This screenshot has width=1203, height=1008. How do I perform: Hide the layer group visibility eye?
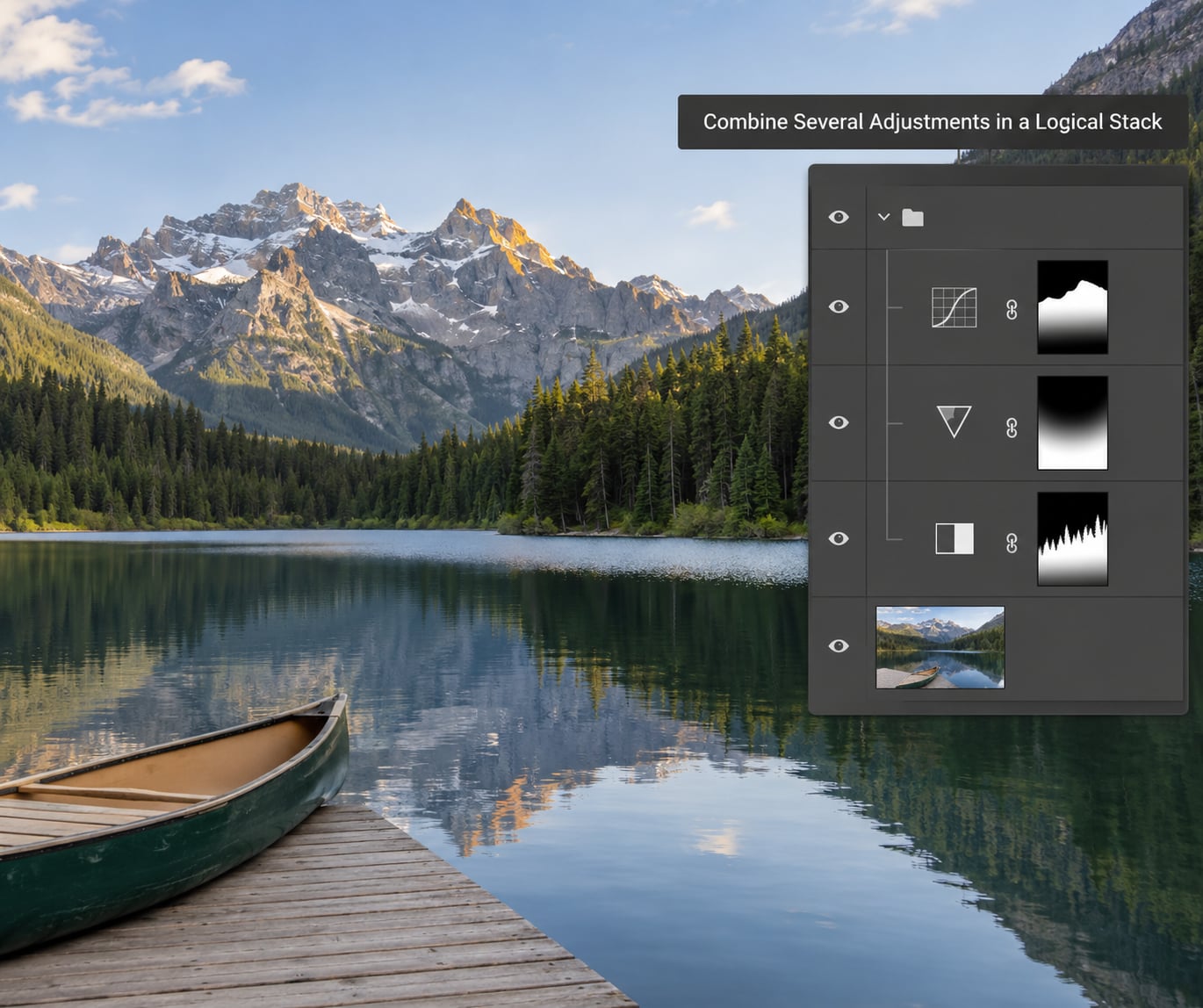(x=839, y=217)
